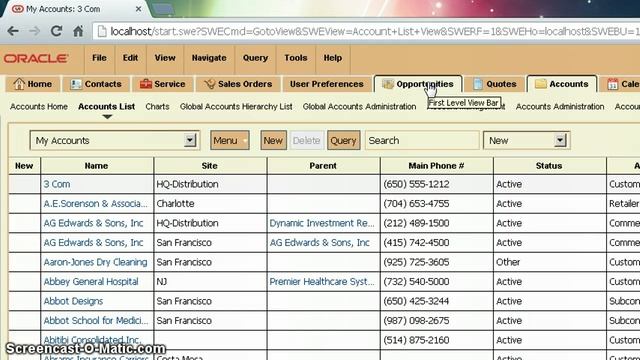Sort by the Site column header

coord(210,166)
